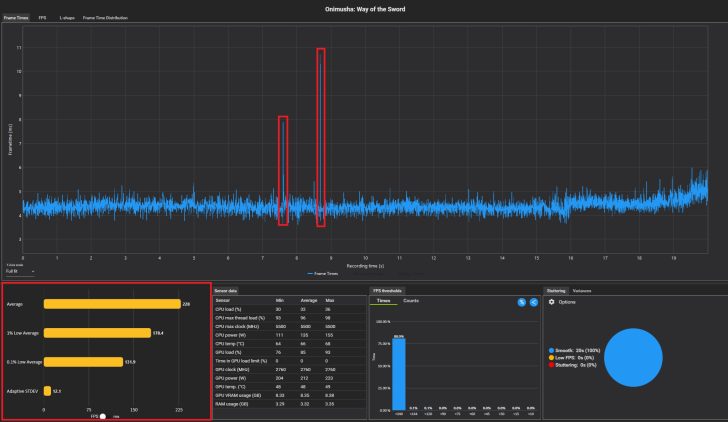Select the GPU VRAM usage (GB) row
This screenshot has height=422, width=728.
point(290,396)
